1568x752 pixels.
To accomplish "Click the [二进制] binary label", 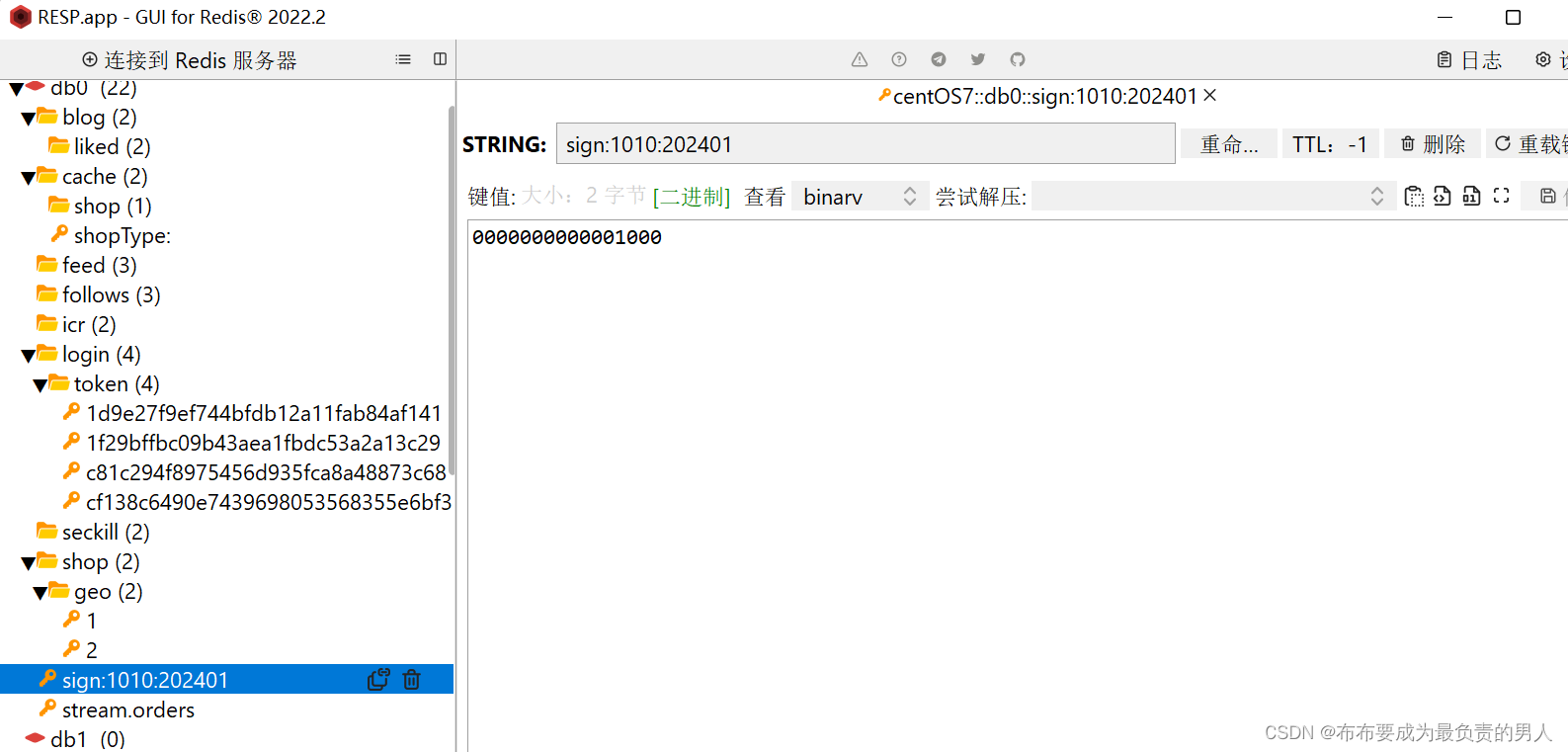I will (x=692, y=197).
